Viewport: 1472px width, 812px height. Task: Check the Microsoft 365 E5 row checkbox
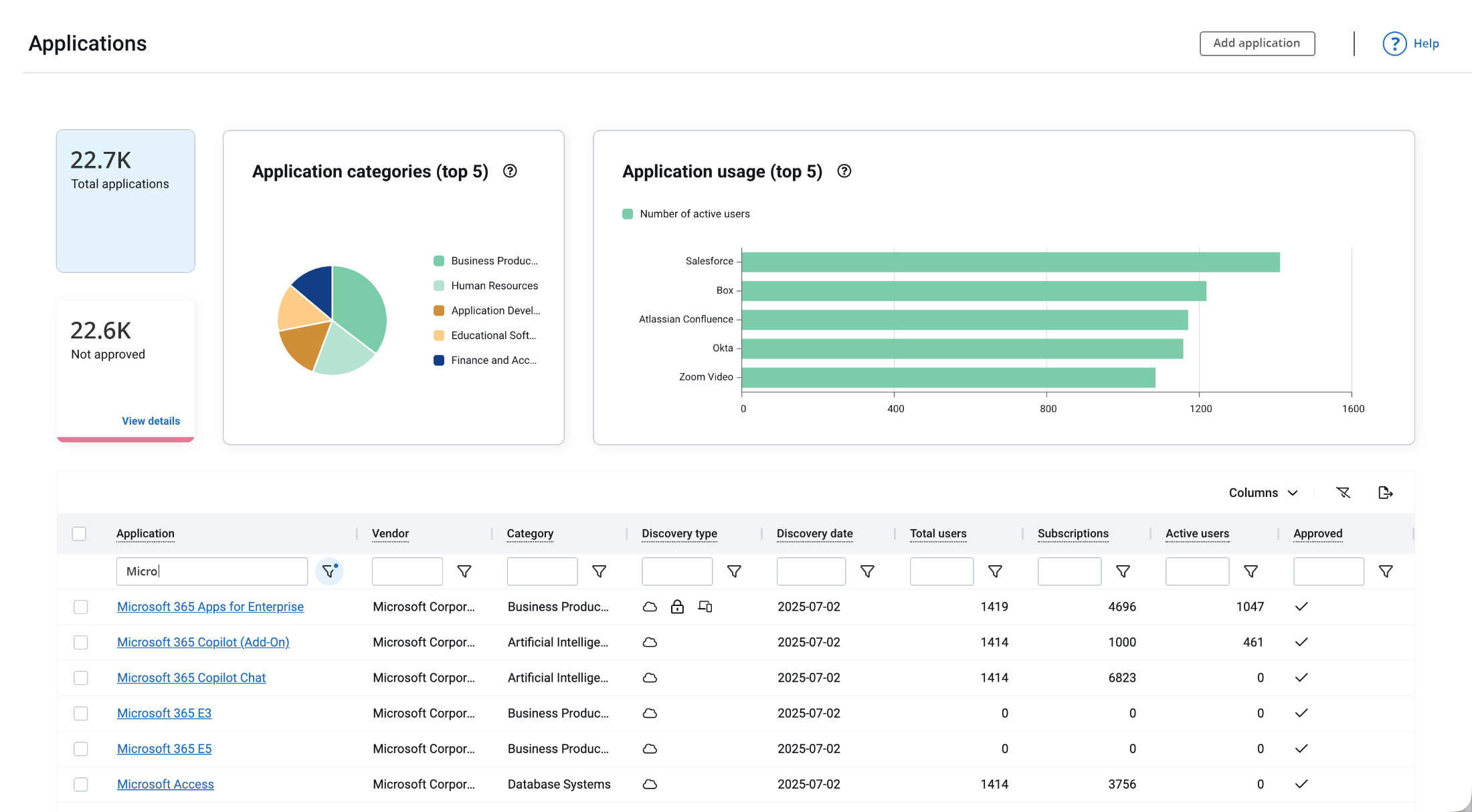(80, 748)
